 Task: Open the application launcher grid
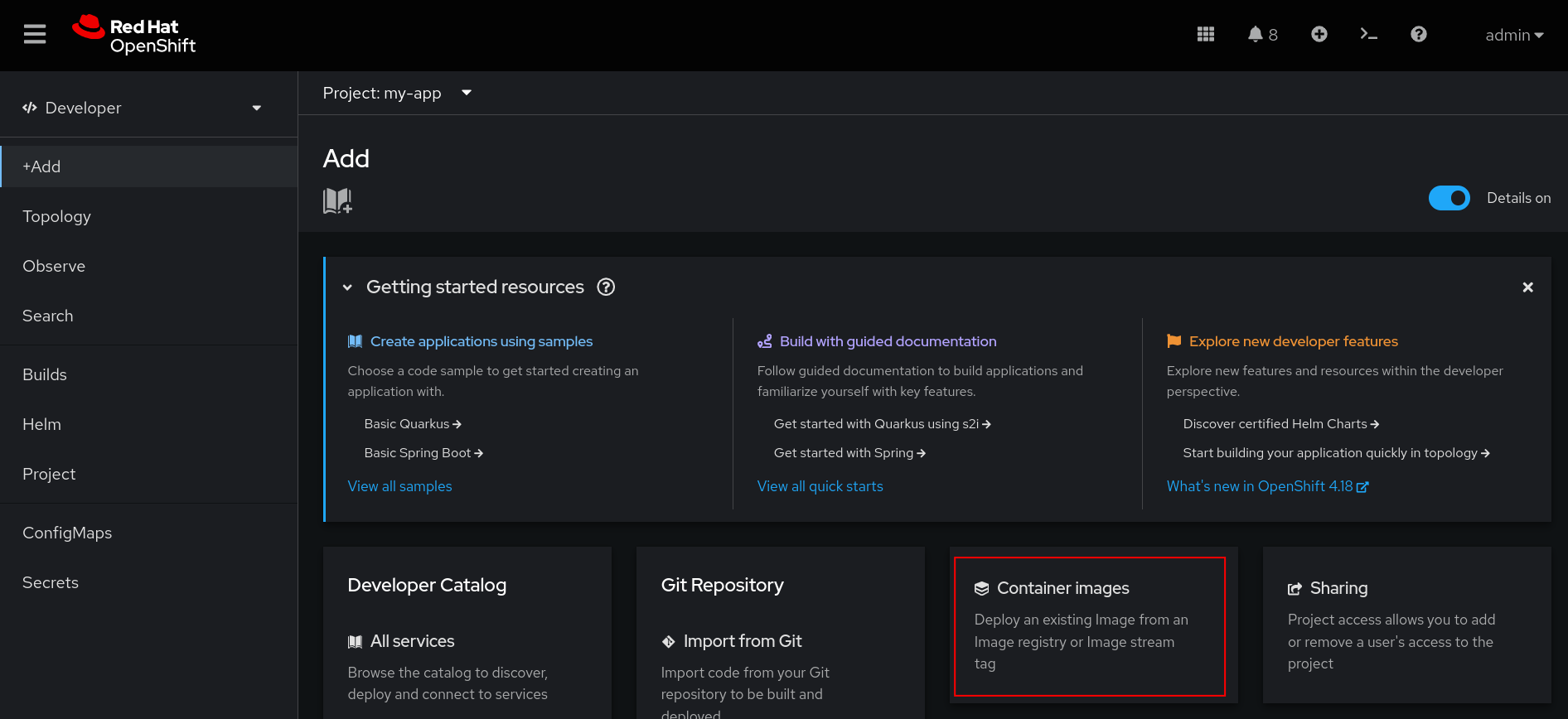[x=1205, y=34]
